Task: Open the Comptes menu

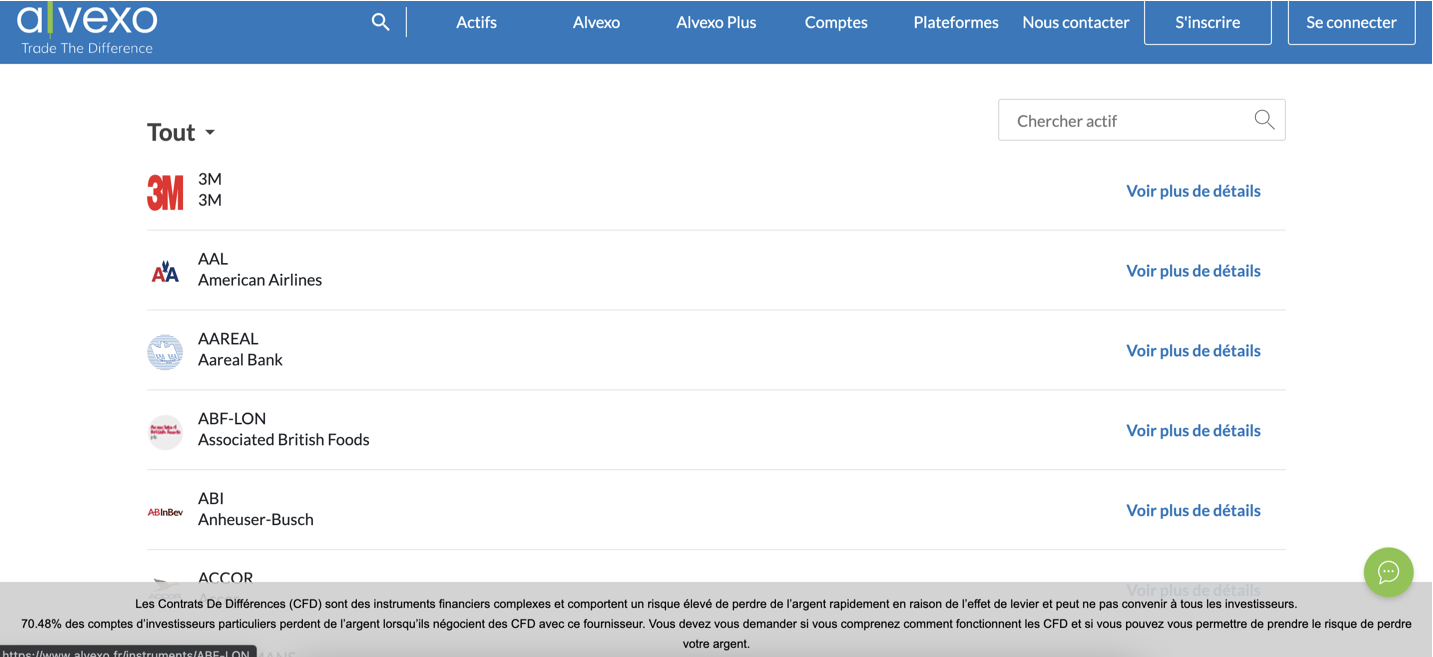Action: pyautogui.click(x=835, y=21)
